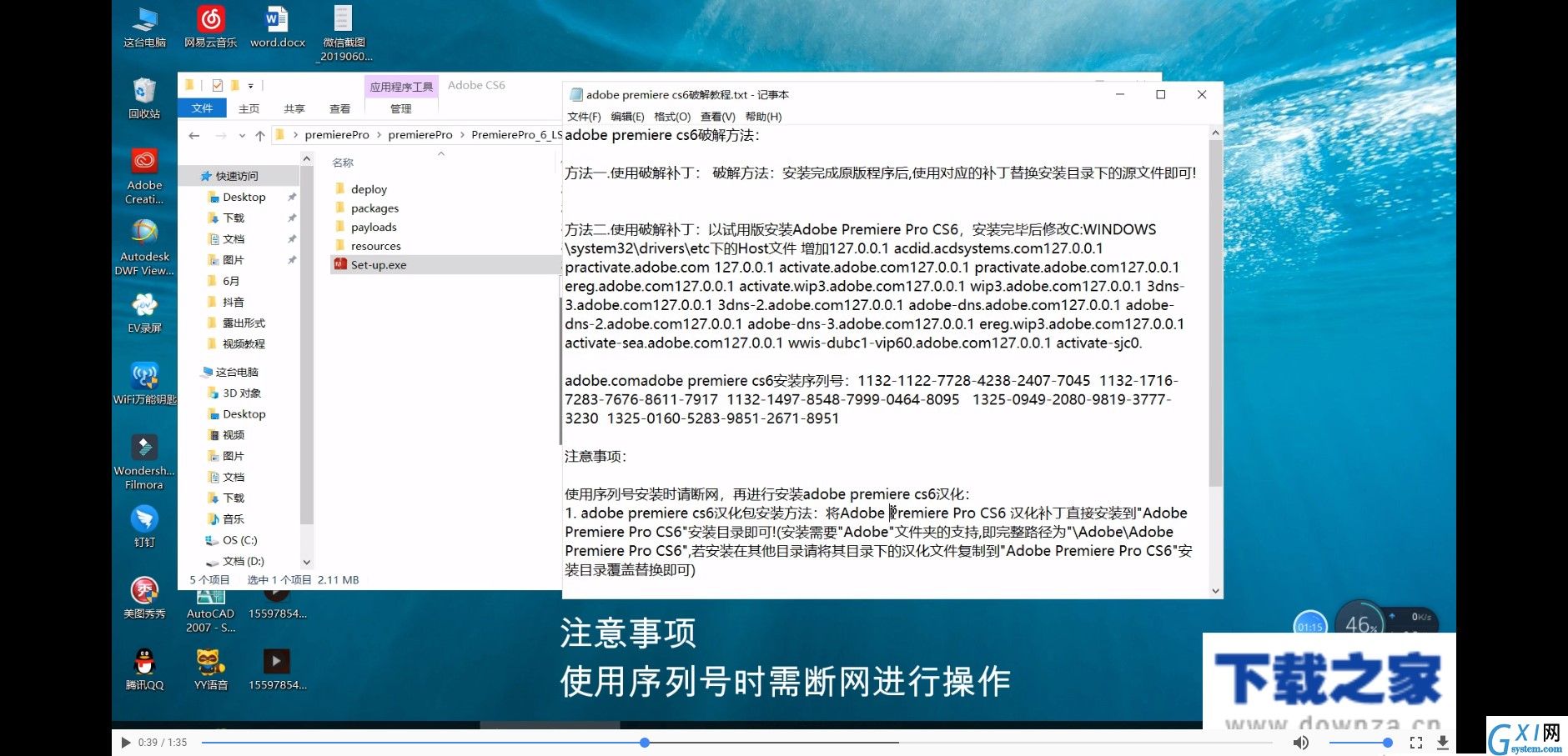The width and height of the screenshot is (1568, 756).
Task: Open 这台电脑 desktop icon
Action: tap(144, 28)
